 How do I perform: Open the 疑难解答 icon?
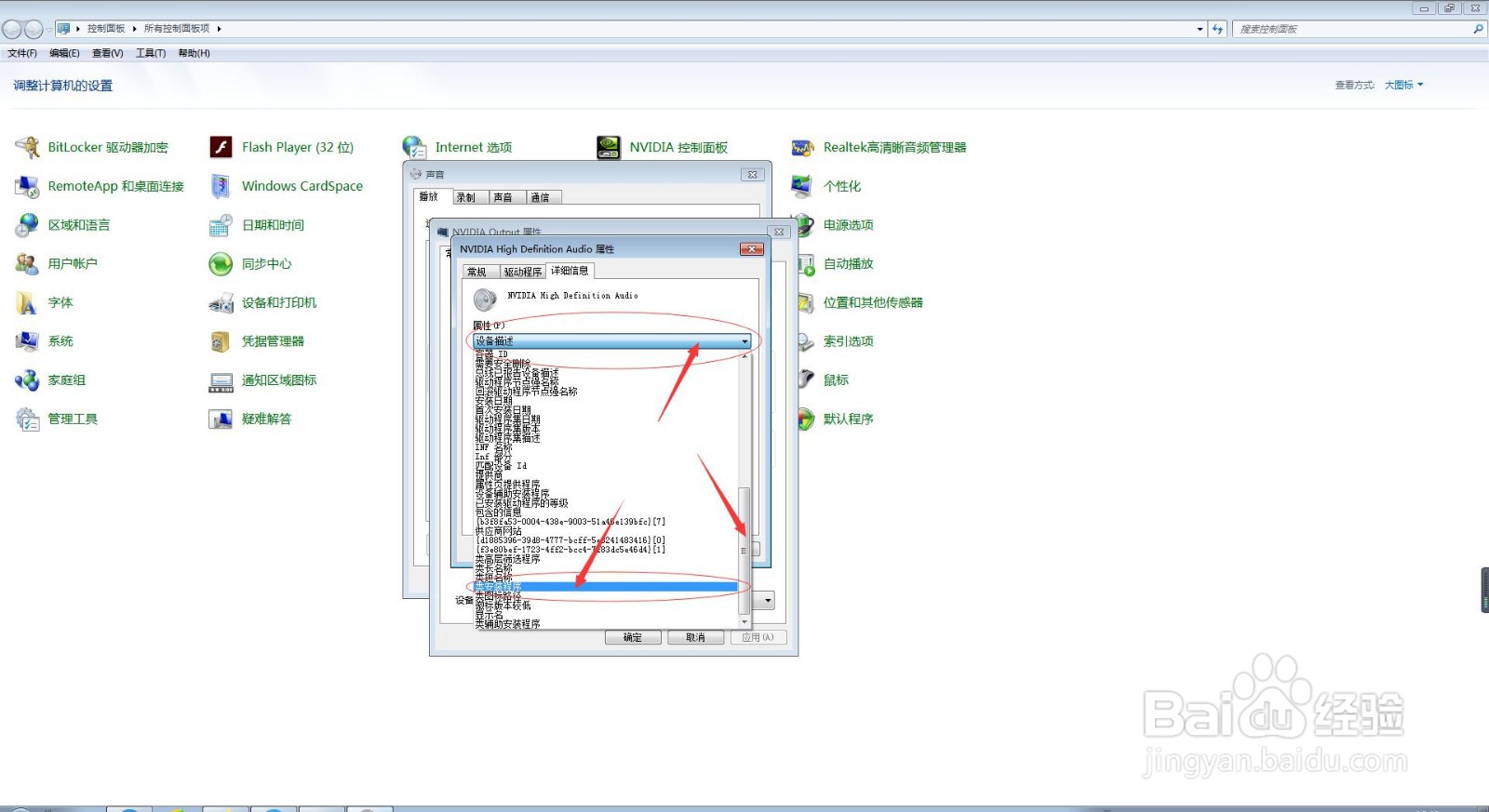(x=221, y=419)
